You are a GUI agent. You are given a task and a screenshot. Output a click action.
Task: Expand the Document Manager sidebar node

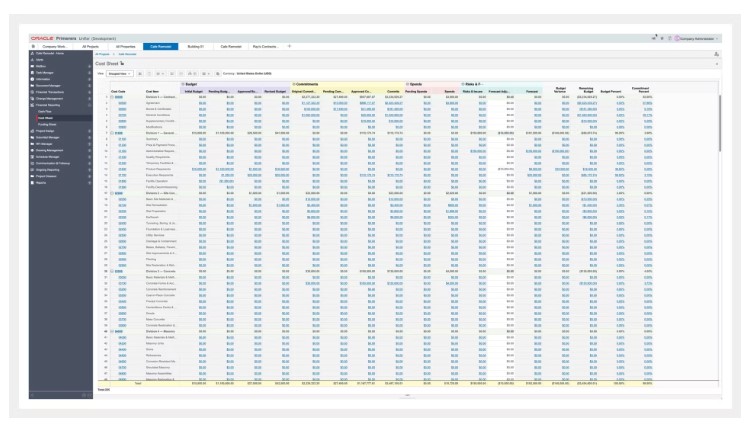pos(89,86)
